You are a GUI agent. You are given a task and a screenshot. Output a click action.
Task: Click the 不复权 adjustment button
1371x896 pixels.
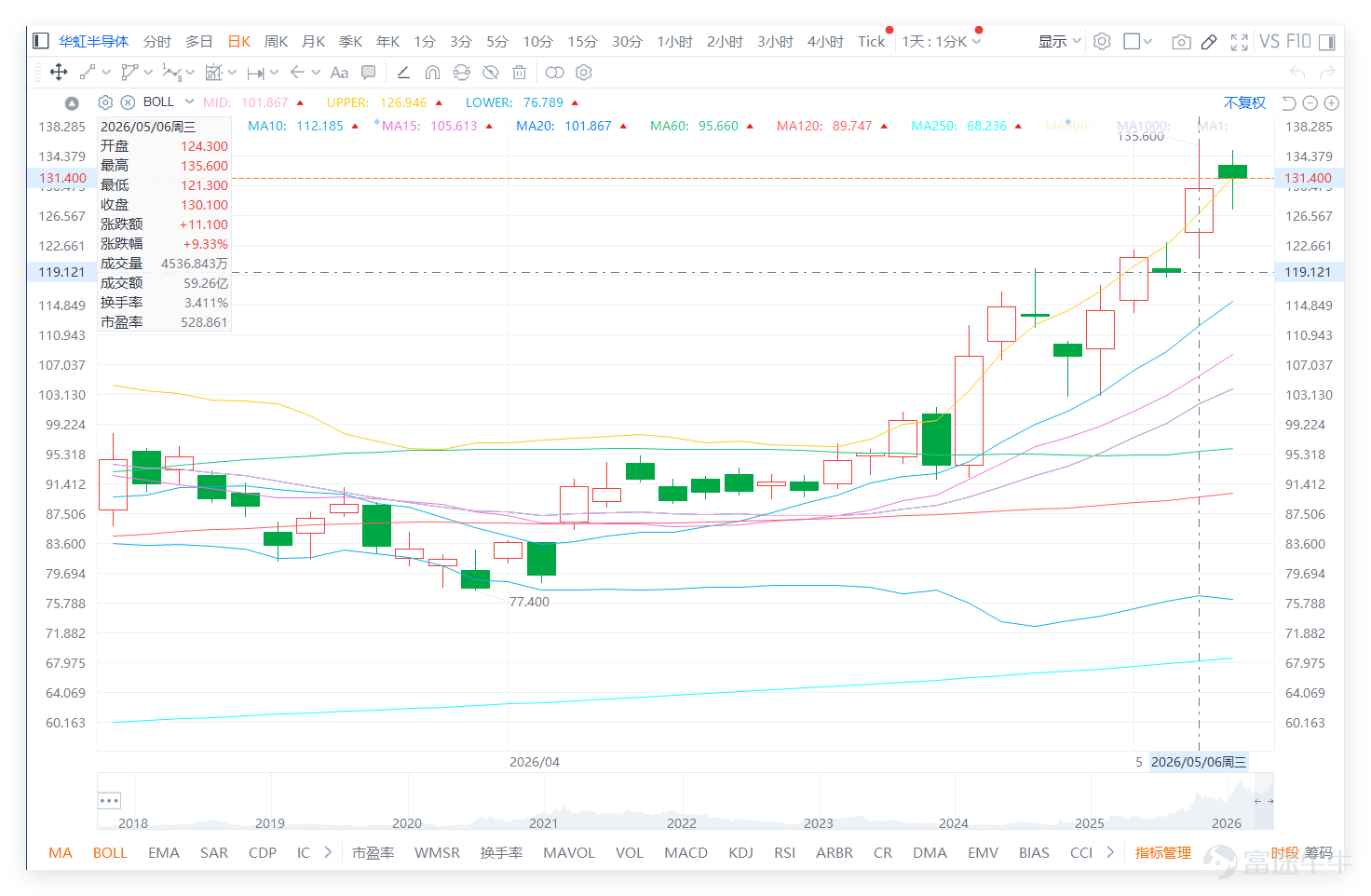(1244, 102)
